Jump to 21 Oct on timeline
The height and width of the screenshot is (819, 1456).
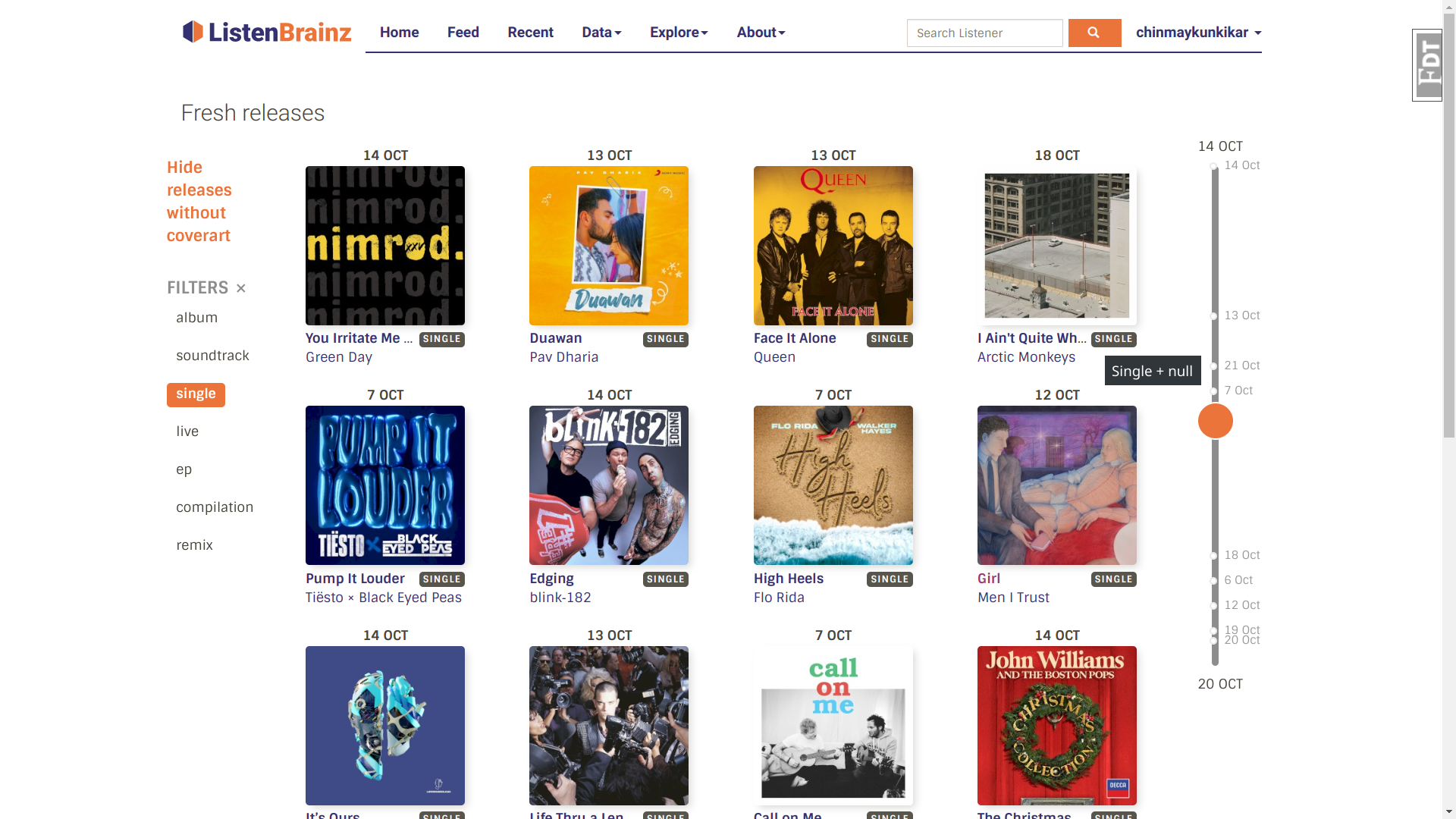[1242, 366]
